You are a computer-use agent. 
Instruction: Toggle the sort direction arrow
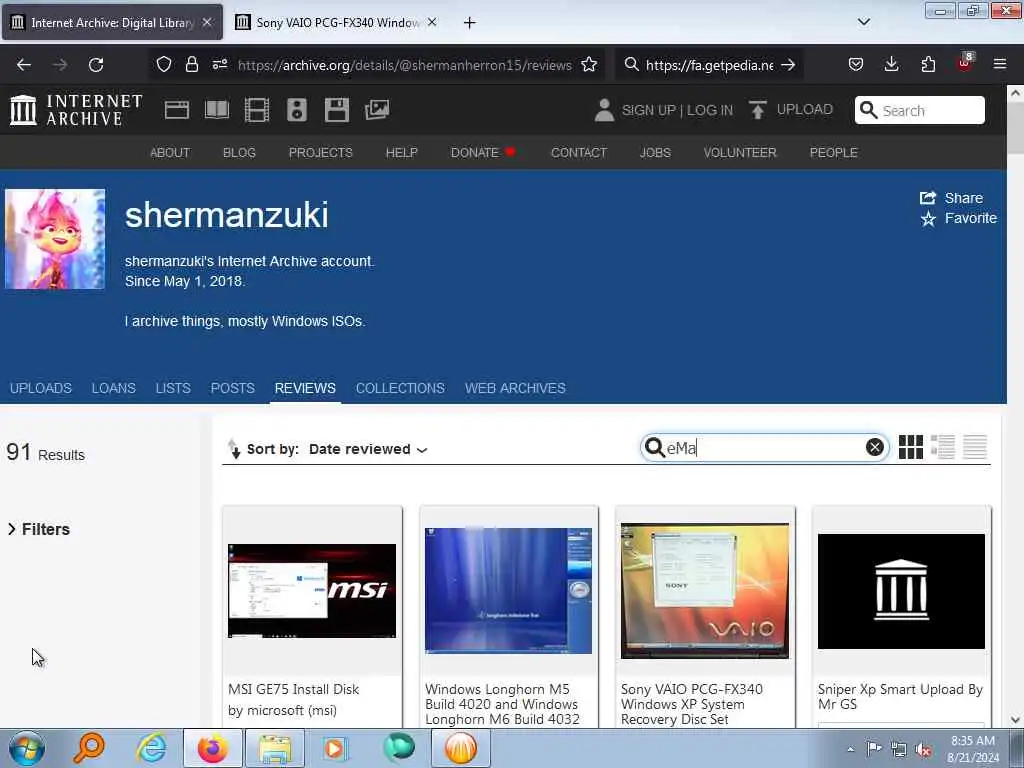click(x=234, y=449)
